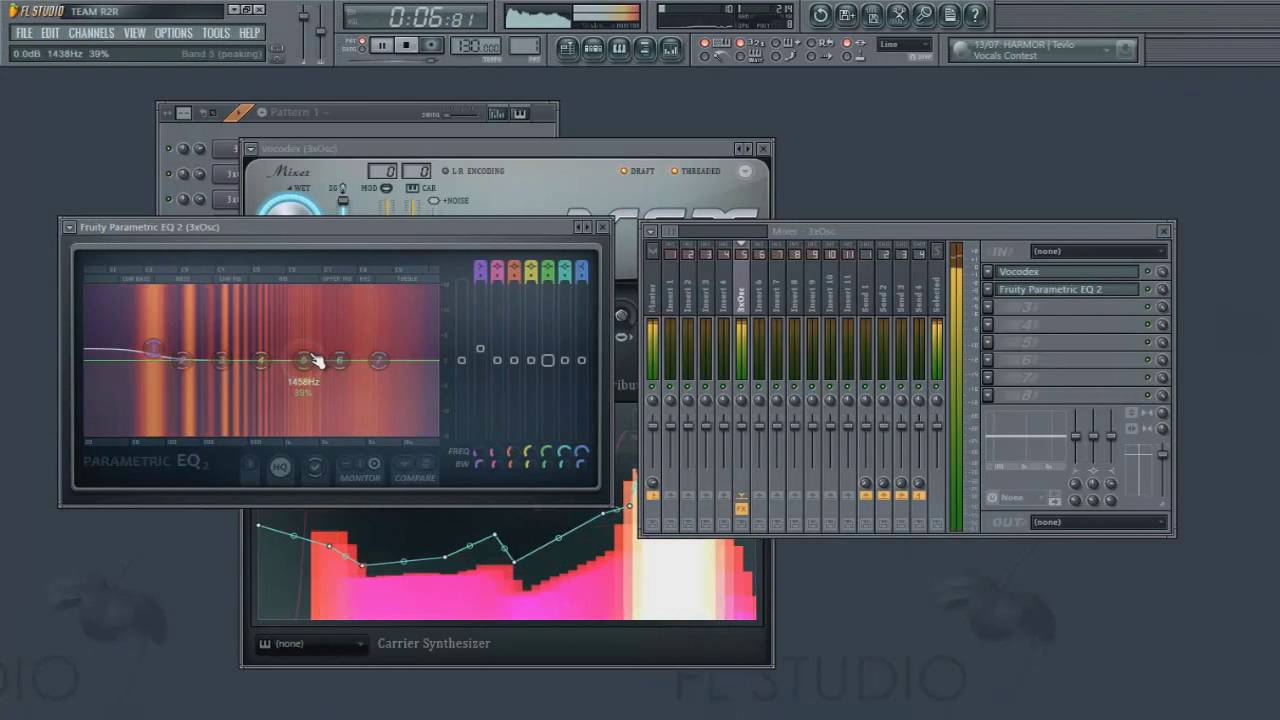
Task: Click the yellow band 4 type tab
Action: [x=531, y=270]
